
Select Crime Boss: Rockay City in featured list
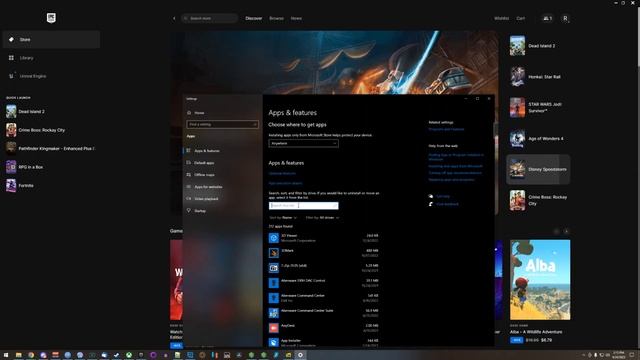[x=538, y=200]
